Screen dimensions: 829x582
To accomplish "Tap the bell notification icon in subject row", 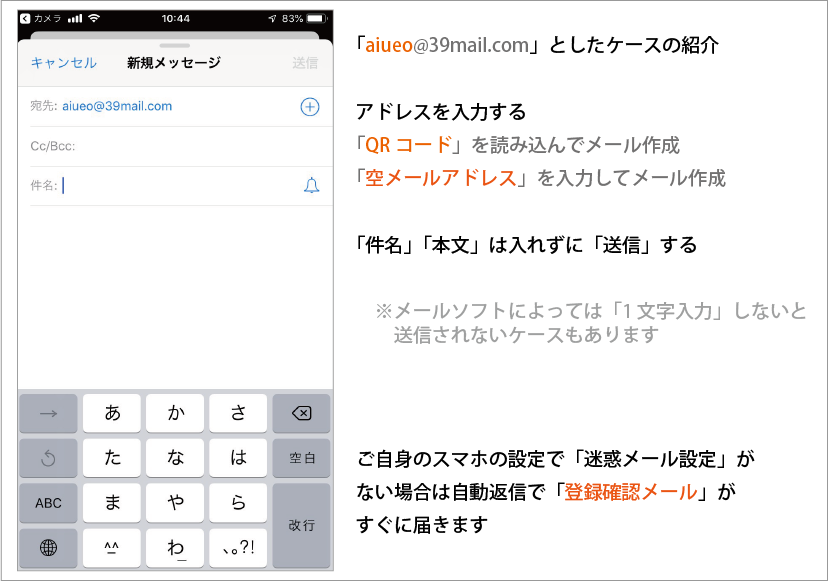I will click(311, 185).
